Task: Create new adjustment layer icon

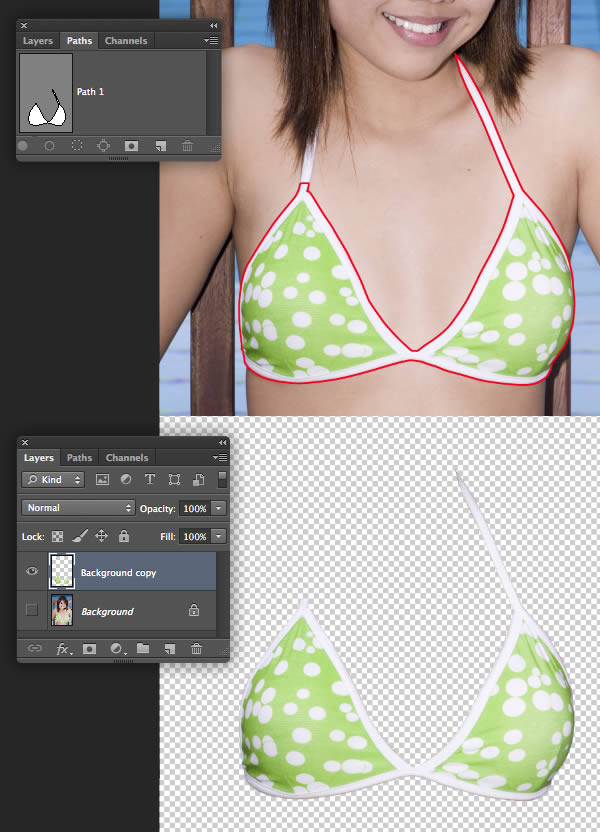Action: 116,649
